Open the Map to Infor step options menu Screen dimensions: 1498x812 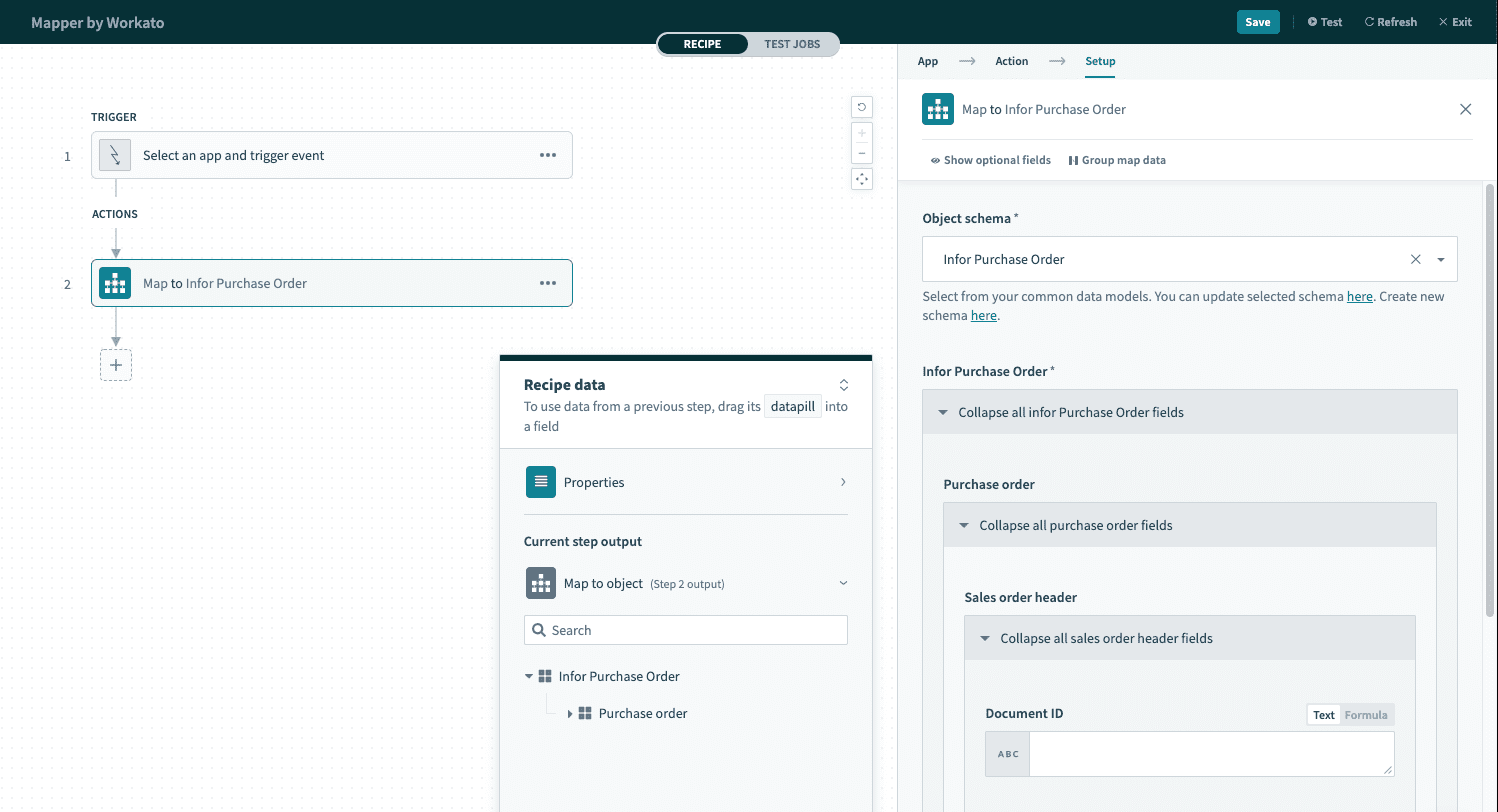547,283
